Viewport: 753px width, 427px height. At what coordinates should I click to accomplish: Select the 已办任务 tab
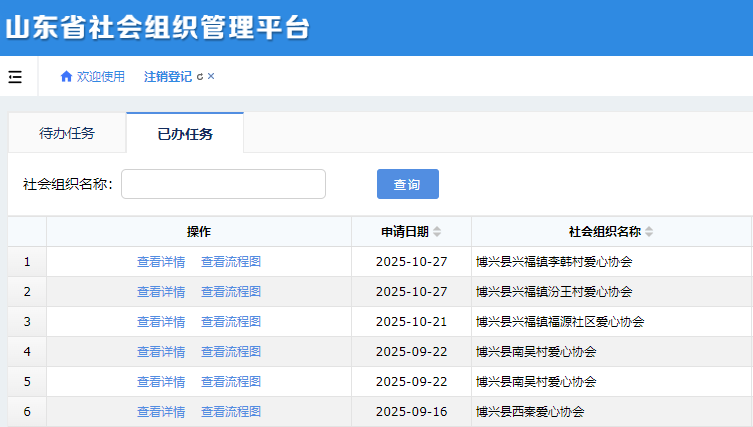coord(185,134)
